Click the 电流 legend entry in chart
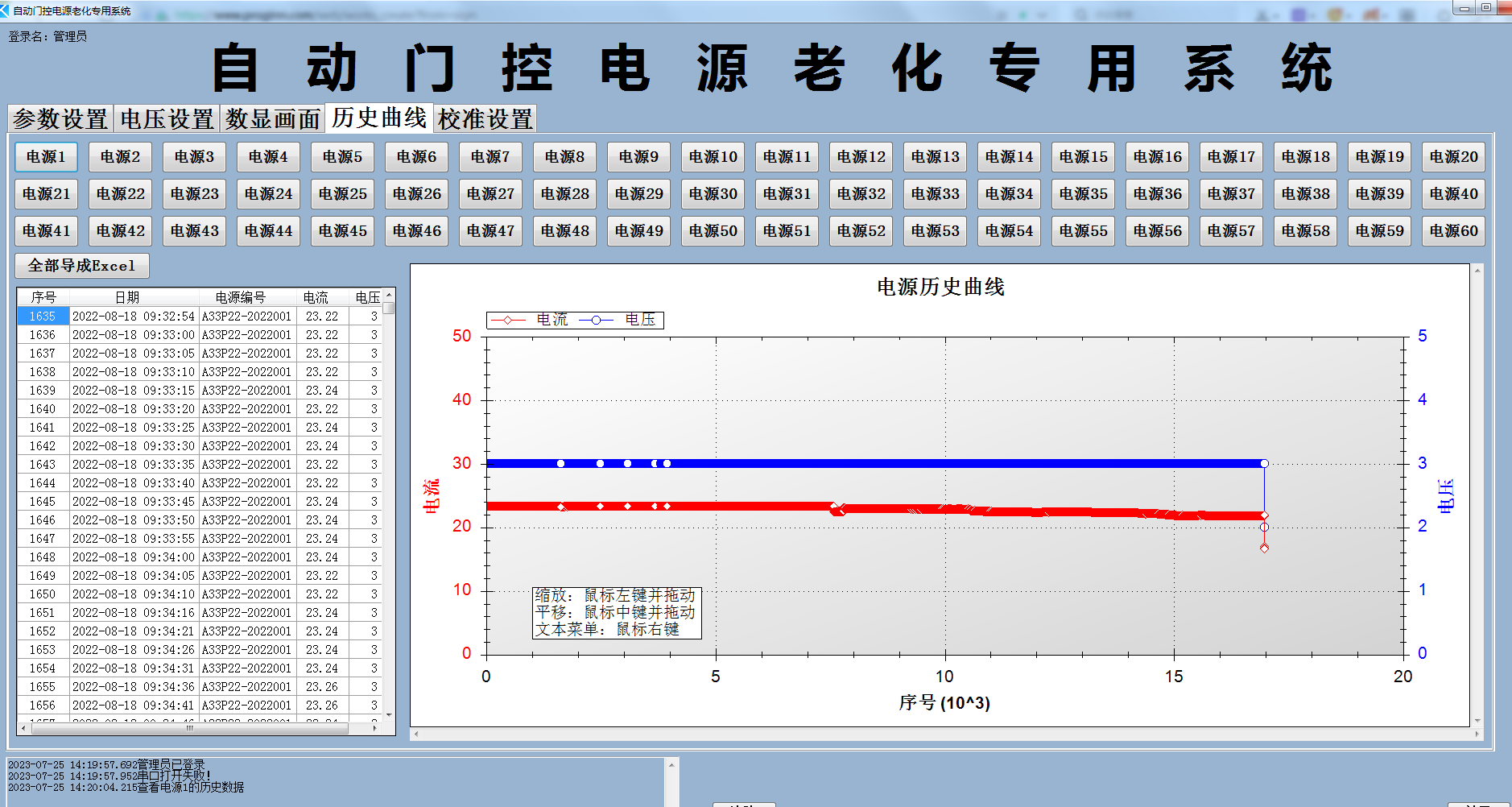 pos(529,320)
